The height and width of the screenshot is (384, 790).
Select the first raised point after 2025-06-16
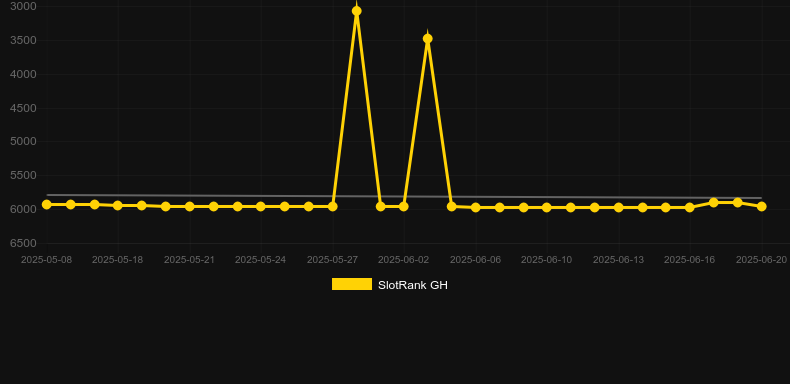point(713,203)
